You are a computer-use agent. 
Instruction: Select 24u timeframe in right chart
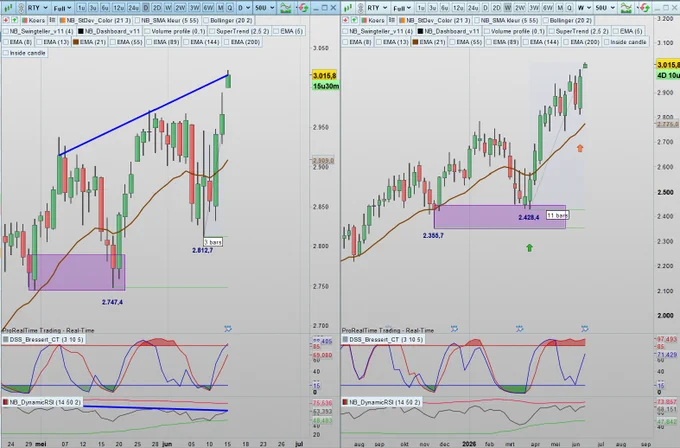coord(473,8)
